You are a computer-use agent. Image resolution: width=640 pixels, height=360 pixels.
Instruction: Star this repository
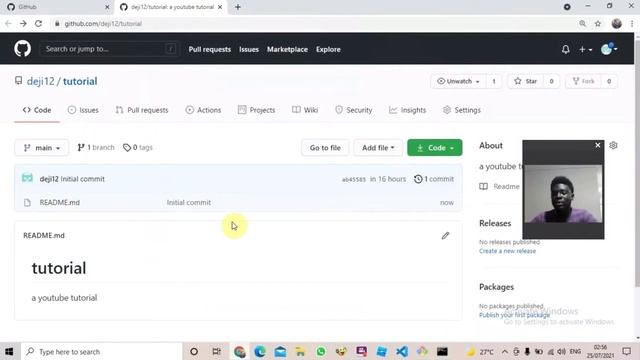tap(526, 81)
